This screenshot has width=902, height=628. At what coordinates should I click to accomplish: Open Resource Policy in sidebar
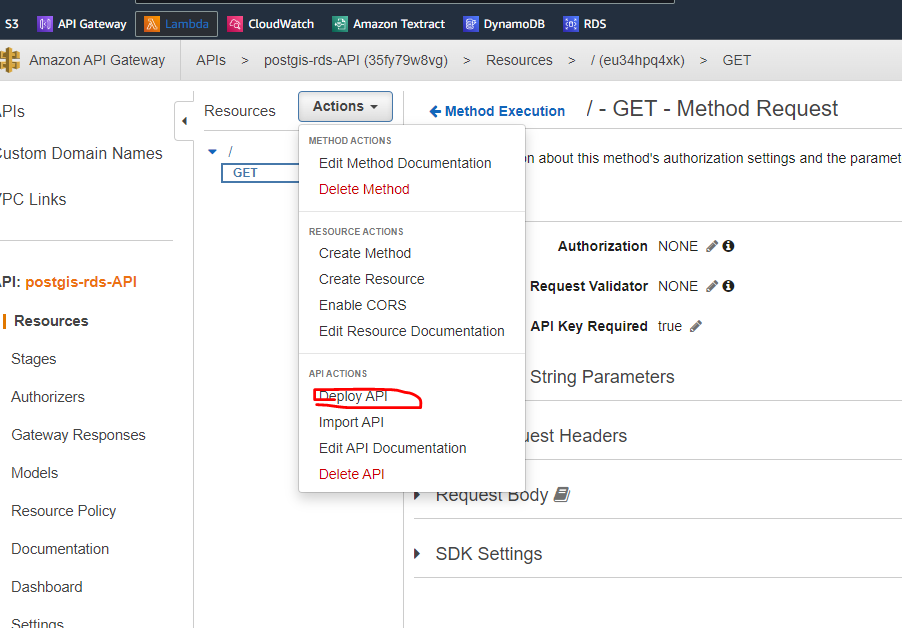[x=63, y=511]
